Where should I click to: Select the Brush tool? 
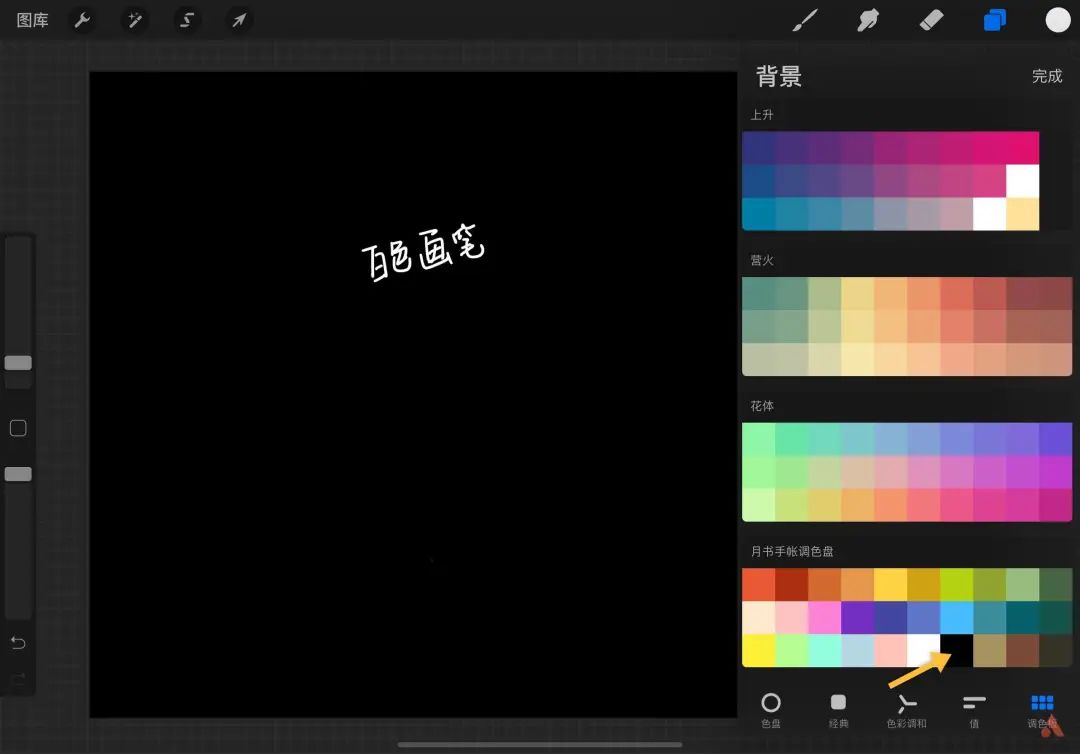804,20
